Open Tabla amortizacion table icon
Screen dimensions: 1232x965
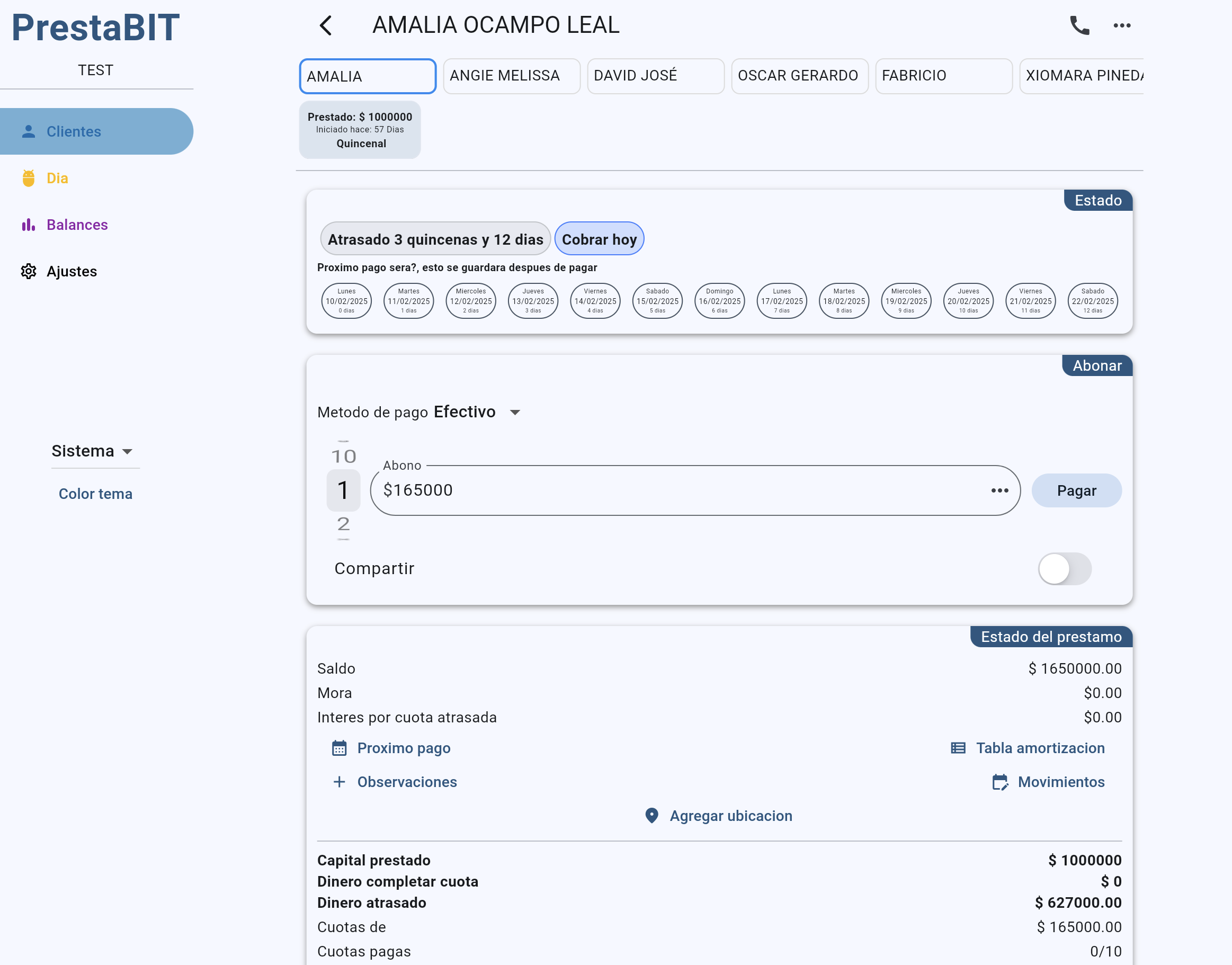click(x=958, y=748)
